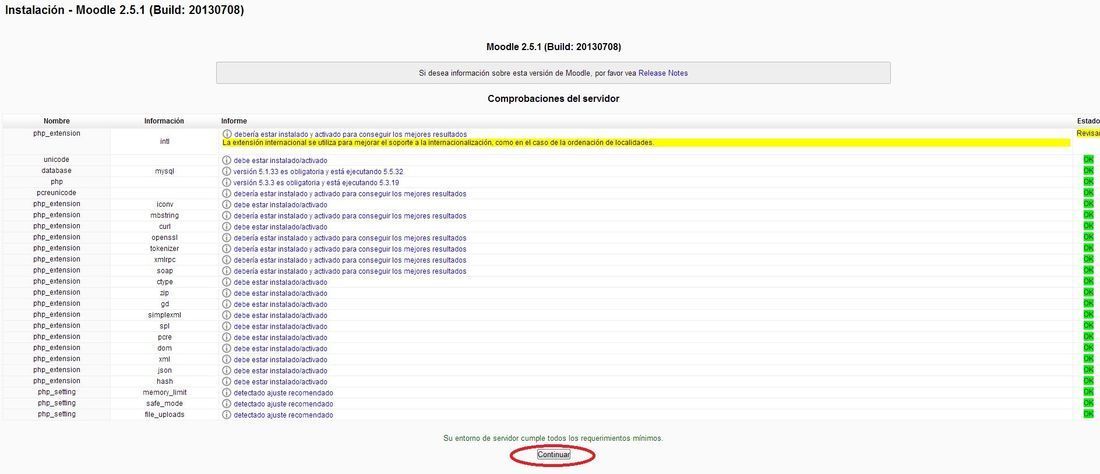1100x474 pixels.
Task: Click the mbstring information cell
Action: 164,216
